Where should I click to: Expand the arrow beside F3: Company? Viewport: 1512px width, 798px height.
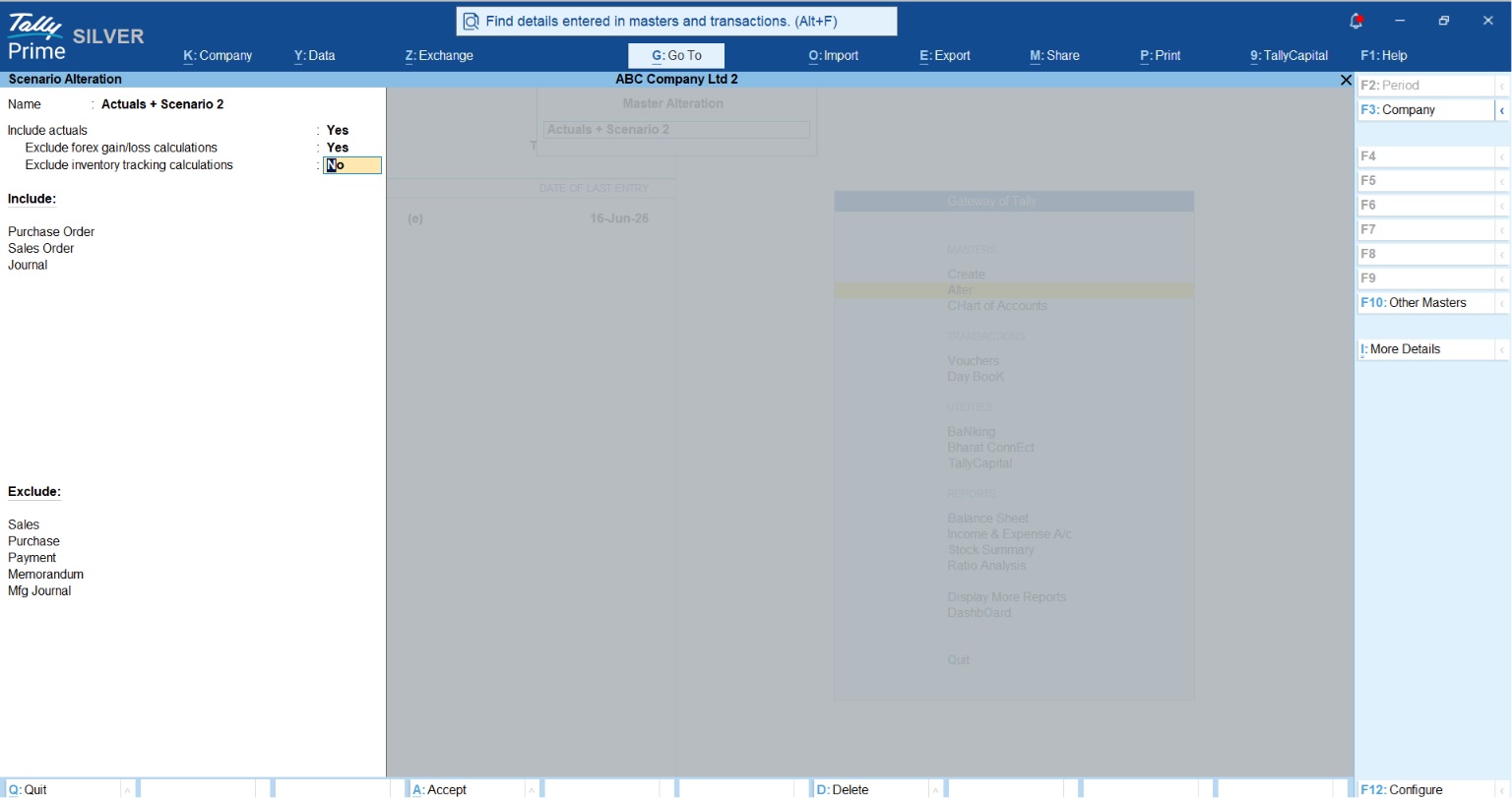pos(1502,110)
